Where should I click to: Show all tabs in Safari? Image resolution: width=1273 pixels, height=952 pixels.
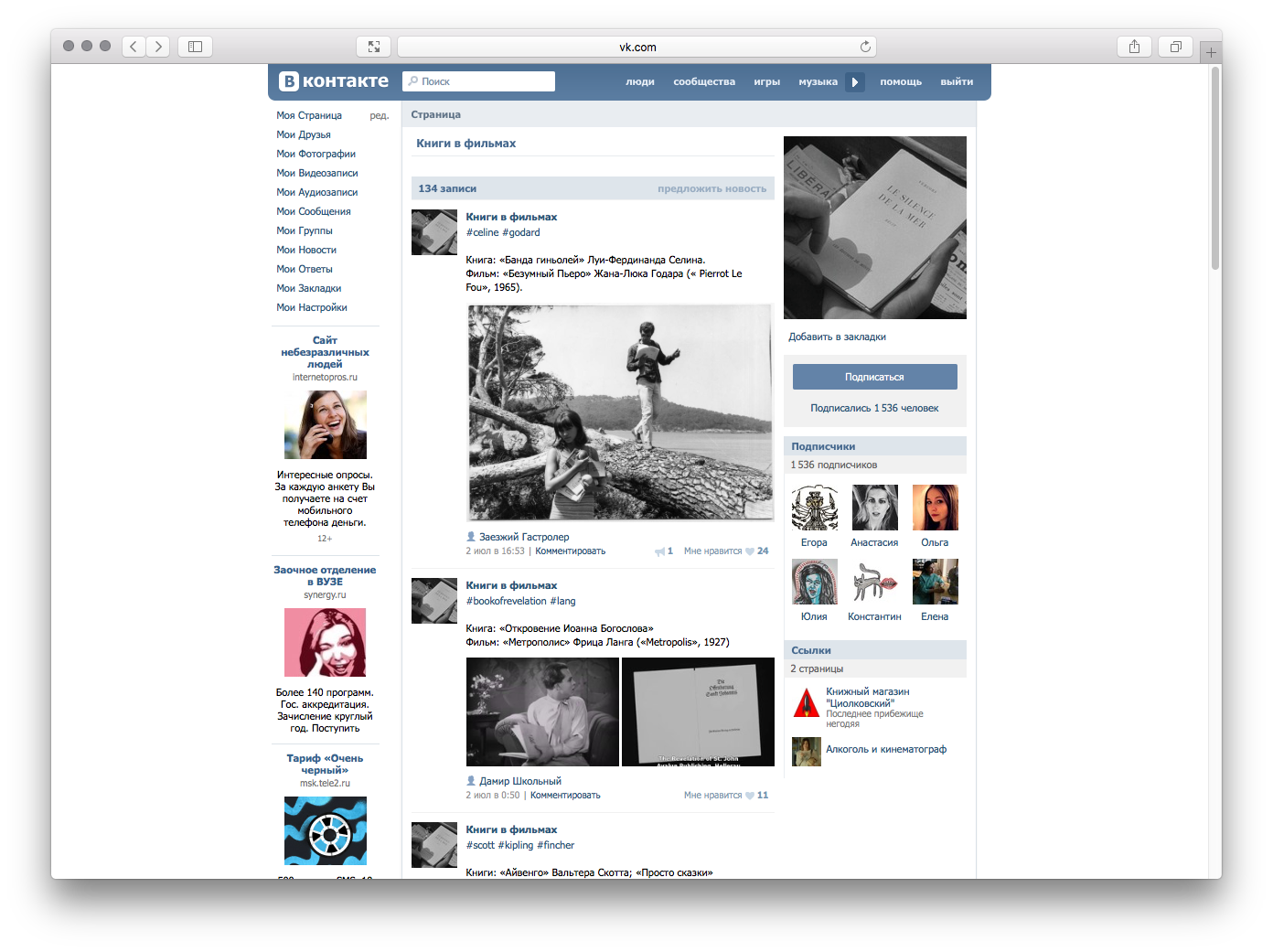click(1176, 47)
